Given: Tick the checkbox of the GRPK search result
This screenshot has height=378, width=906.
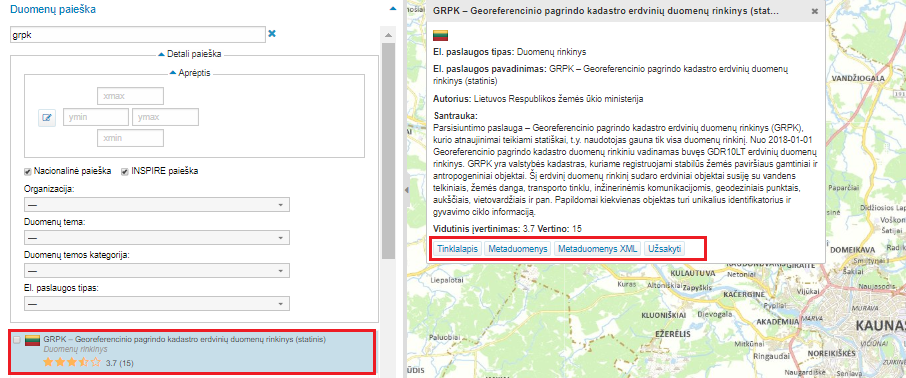Looking at the screenshot, I should pos(17,340).
